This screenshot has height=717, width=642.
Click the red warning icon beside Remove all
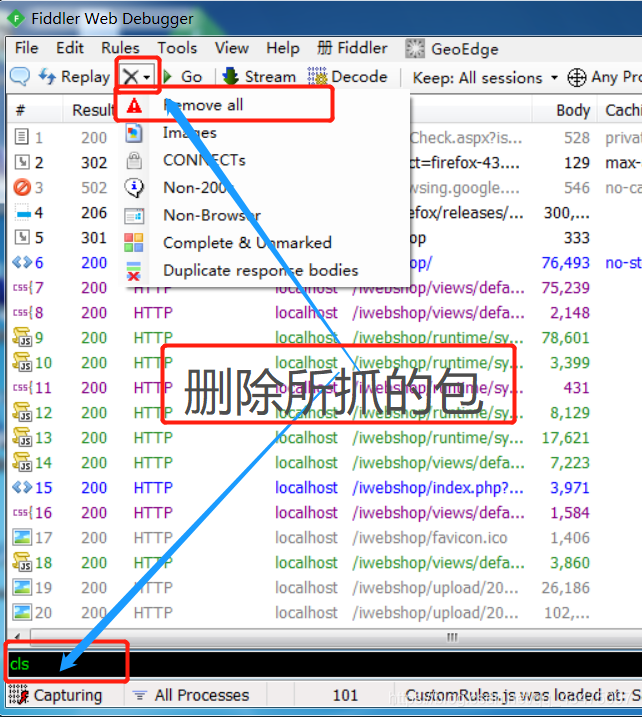(x=134, y=106)
